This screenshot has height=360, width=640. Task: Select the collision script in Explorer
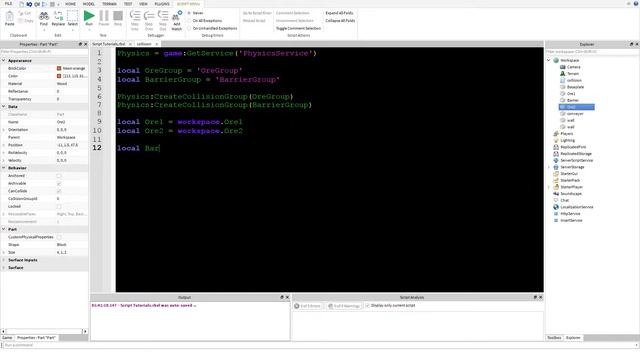point(574,80)
